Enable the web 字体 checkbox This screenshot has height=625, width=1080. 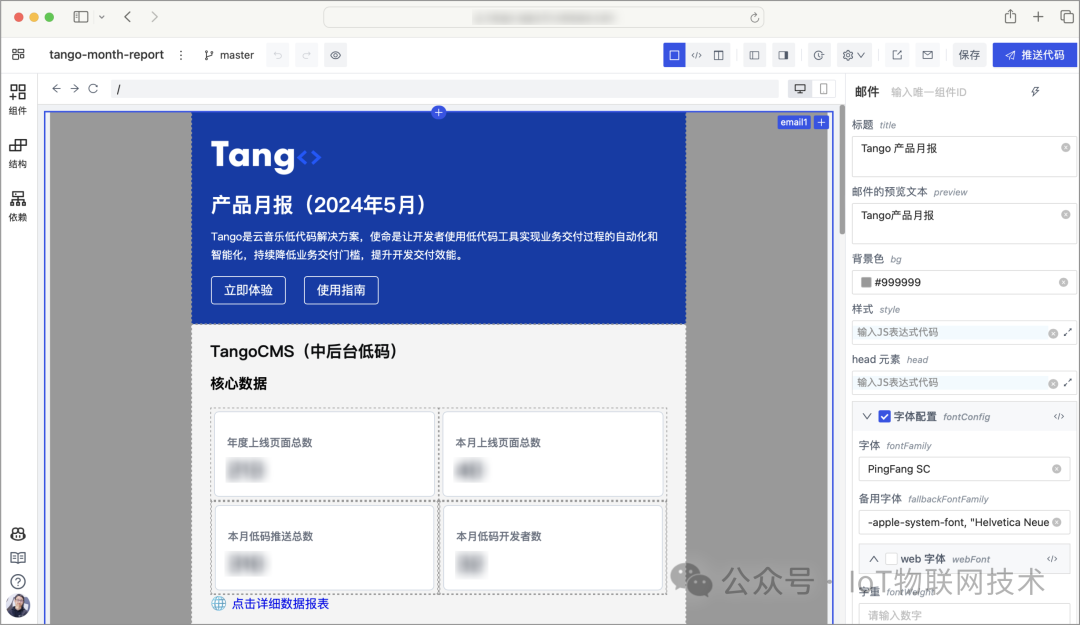(891, 559)
